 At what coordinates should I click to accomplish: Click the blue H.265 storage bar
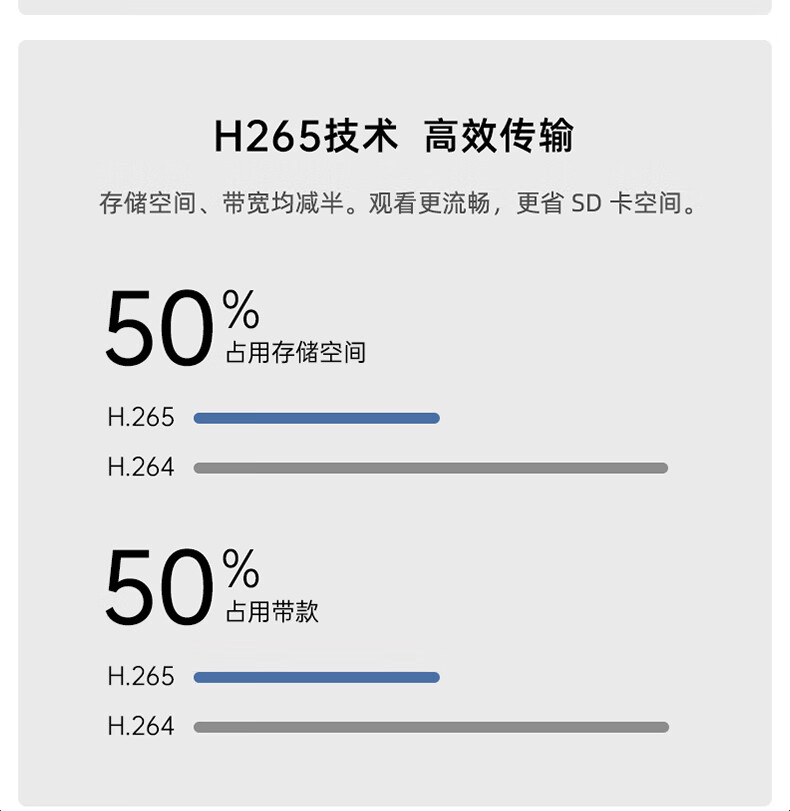(x=317, y=418)
